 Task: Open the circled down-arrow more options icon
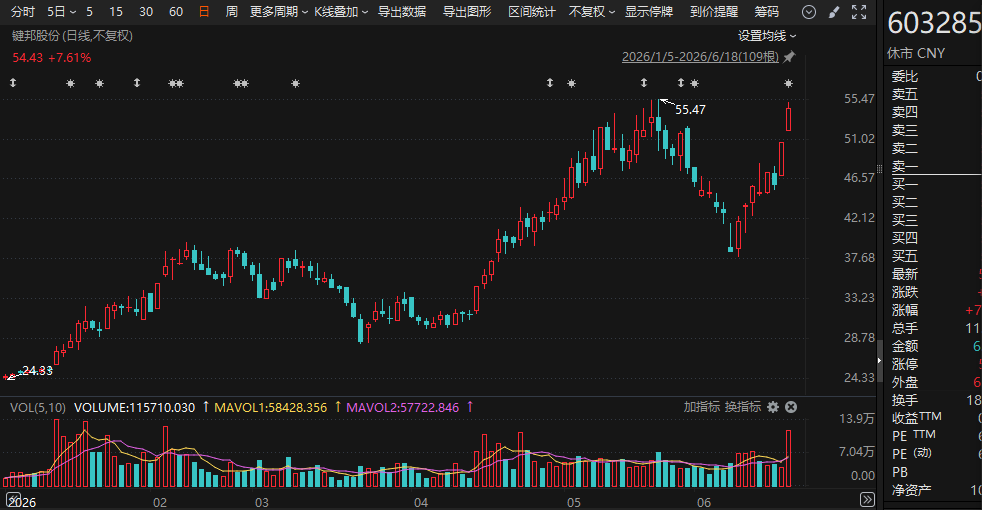[x=809, y=12]
